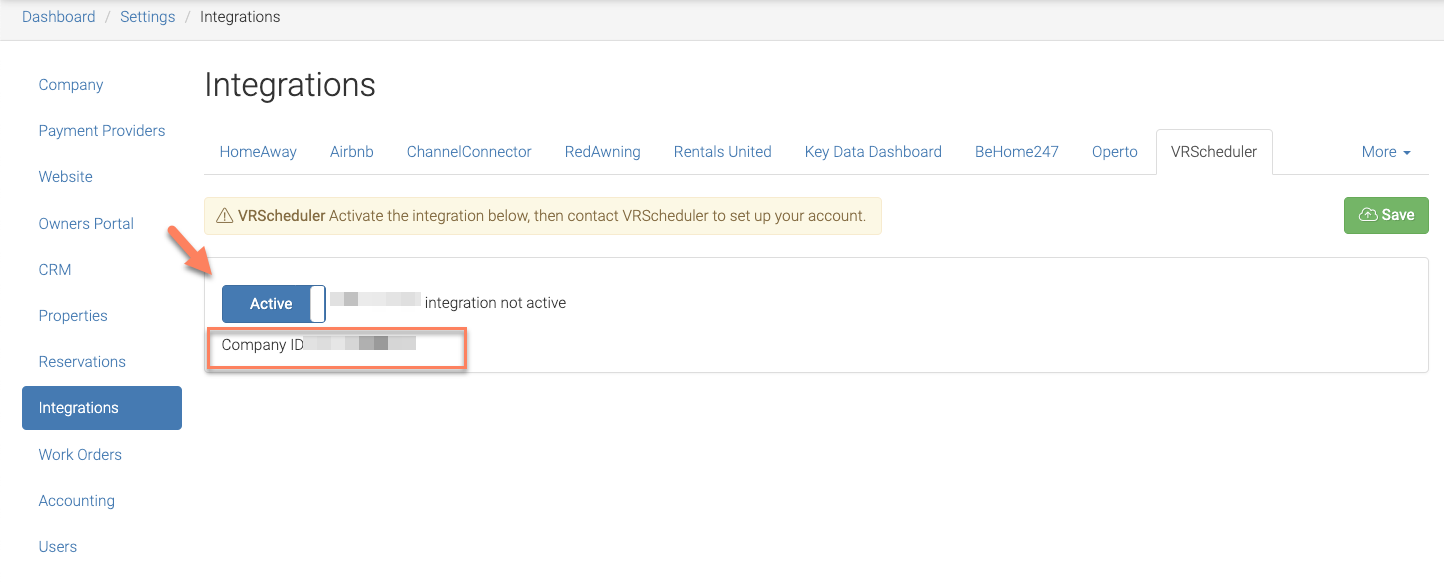Switch to the RedAwning tab
1444x582 pixels.
603,152
